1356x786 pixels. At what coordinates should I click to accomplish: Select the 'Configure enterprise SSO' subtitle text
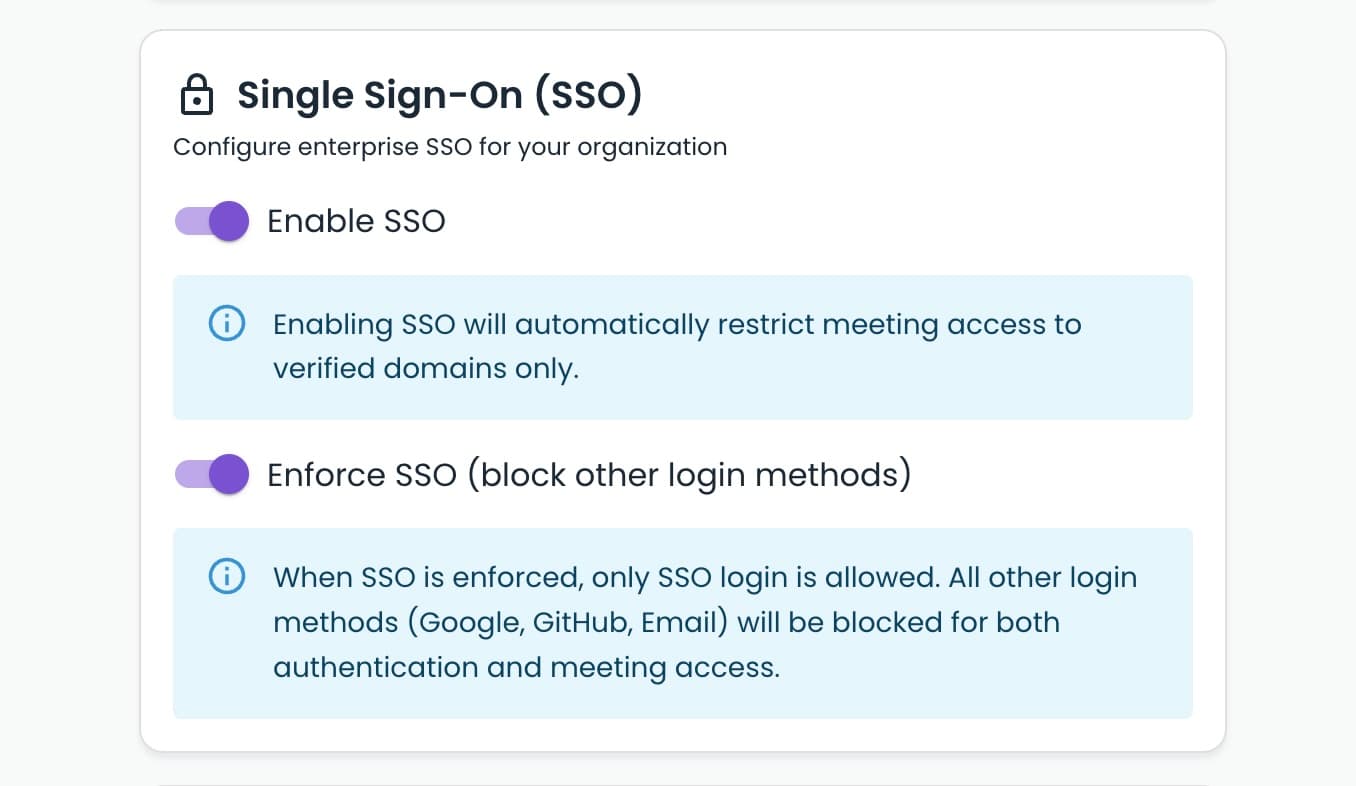(450, 146)
